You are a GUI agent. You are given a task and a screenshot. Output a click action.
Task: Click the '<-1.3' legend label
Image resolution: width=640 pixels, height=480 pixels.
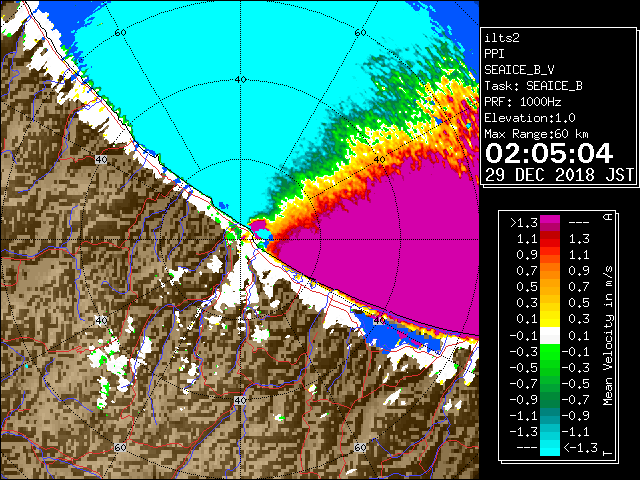(580, 448)
